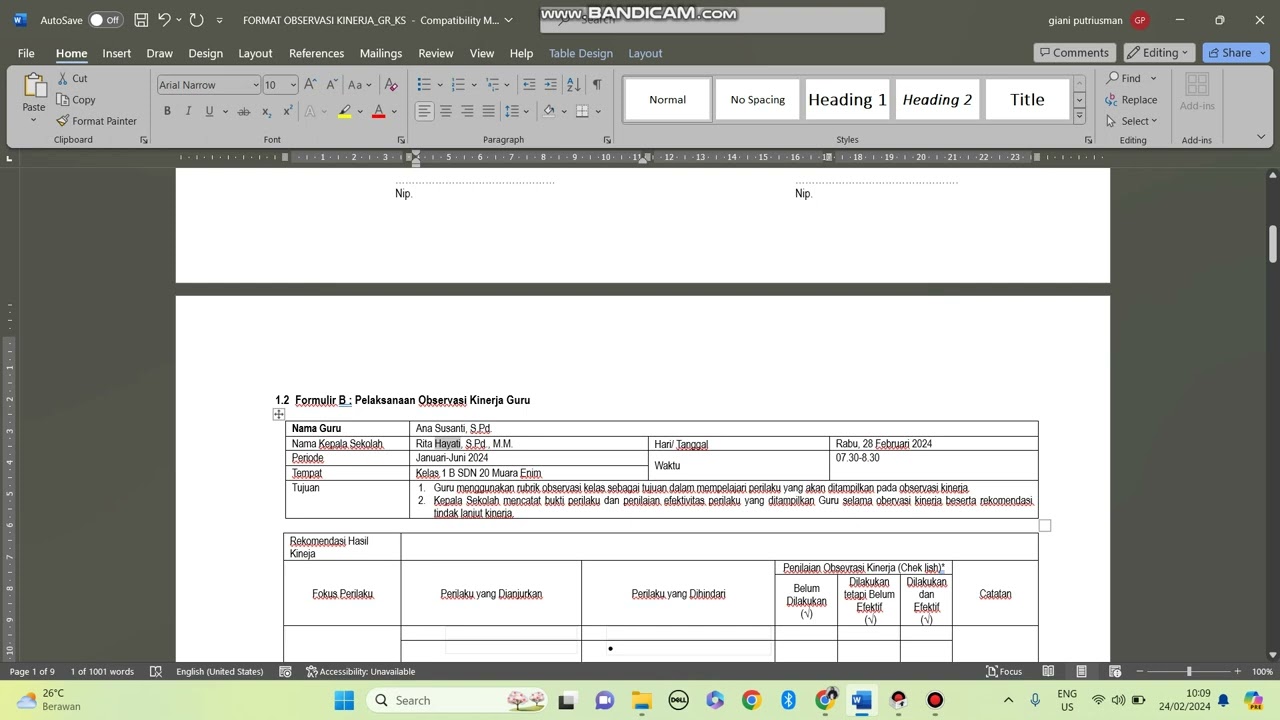Align text right
This screenshot has height=720, width=1280.
tap(467, 111)
